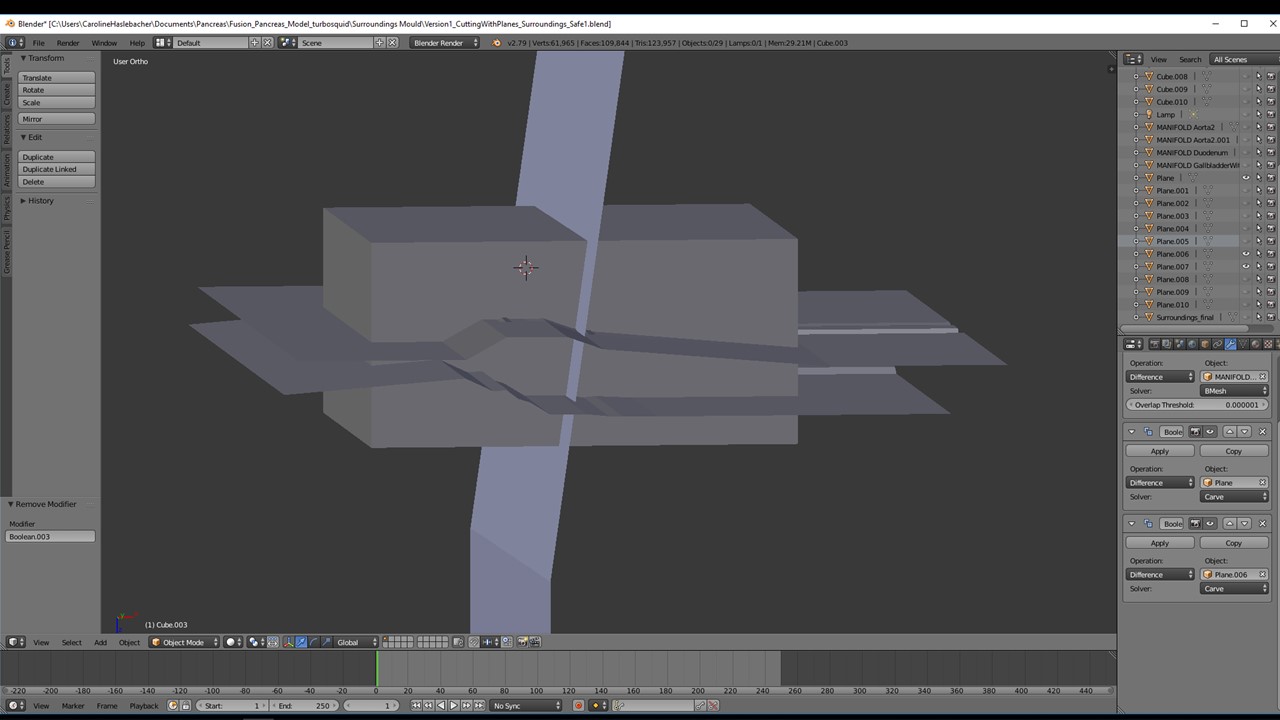Toggle viewport eye on Plane.006 boolean modifier
The image size is (1280, 720).
click(x=1209, y=523)
